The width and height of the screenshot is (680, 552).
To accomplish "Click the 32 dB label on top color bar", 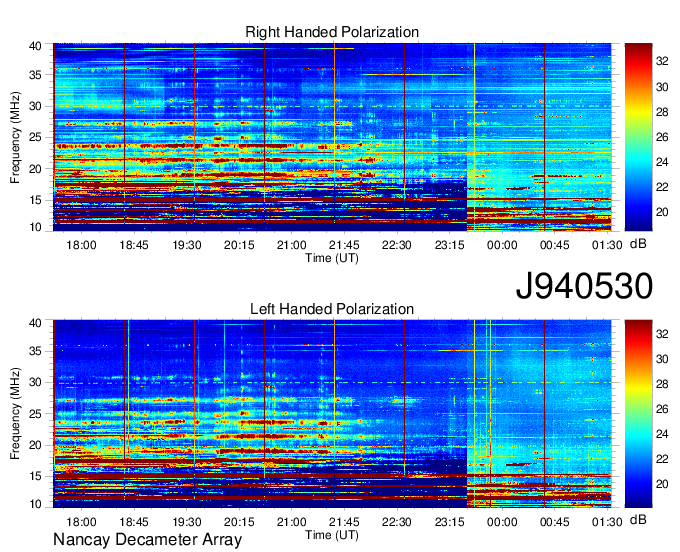I will [662, 62].
